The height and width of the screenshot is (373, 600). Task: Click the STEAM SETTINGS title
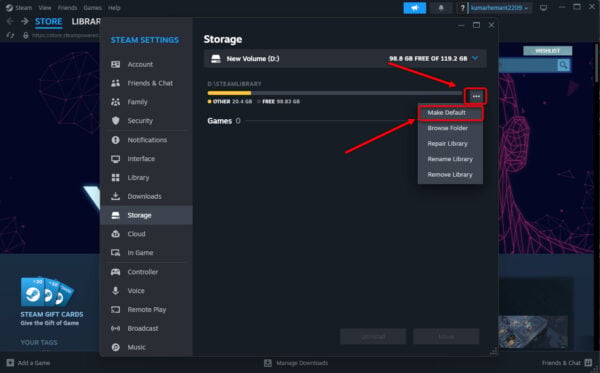145,40
